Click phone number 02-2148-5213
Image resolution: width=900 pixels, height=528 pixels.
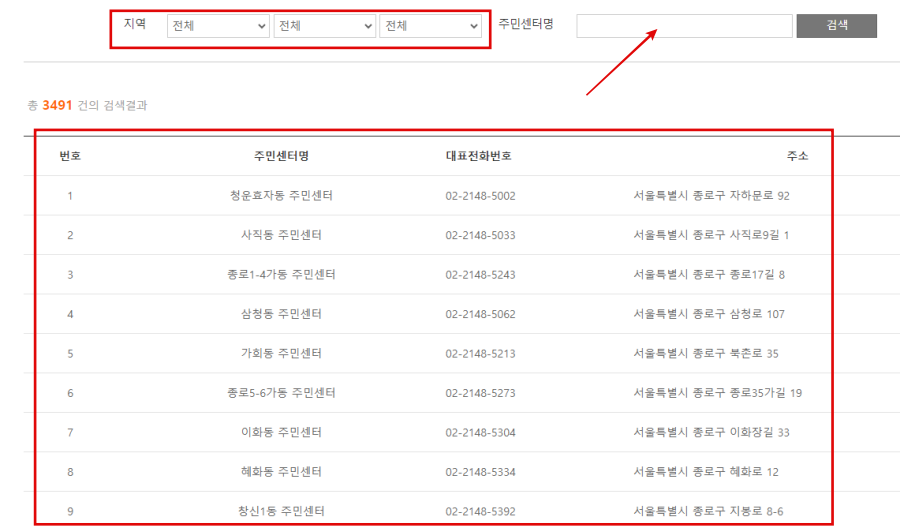[x=480, y=354]
